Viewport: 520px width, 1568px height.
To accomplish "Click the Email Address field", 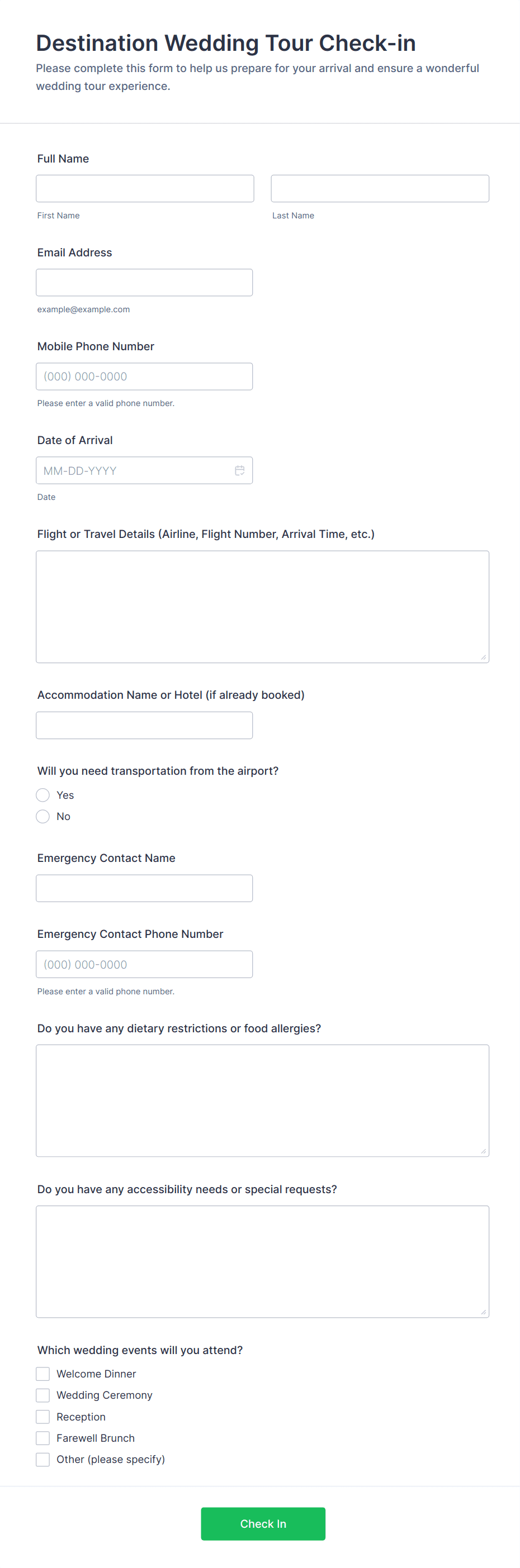I will (x=144, y=283).
